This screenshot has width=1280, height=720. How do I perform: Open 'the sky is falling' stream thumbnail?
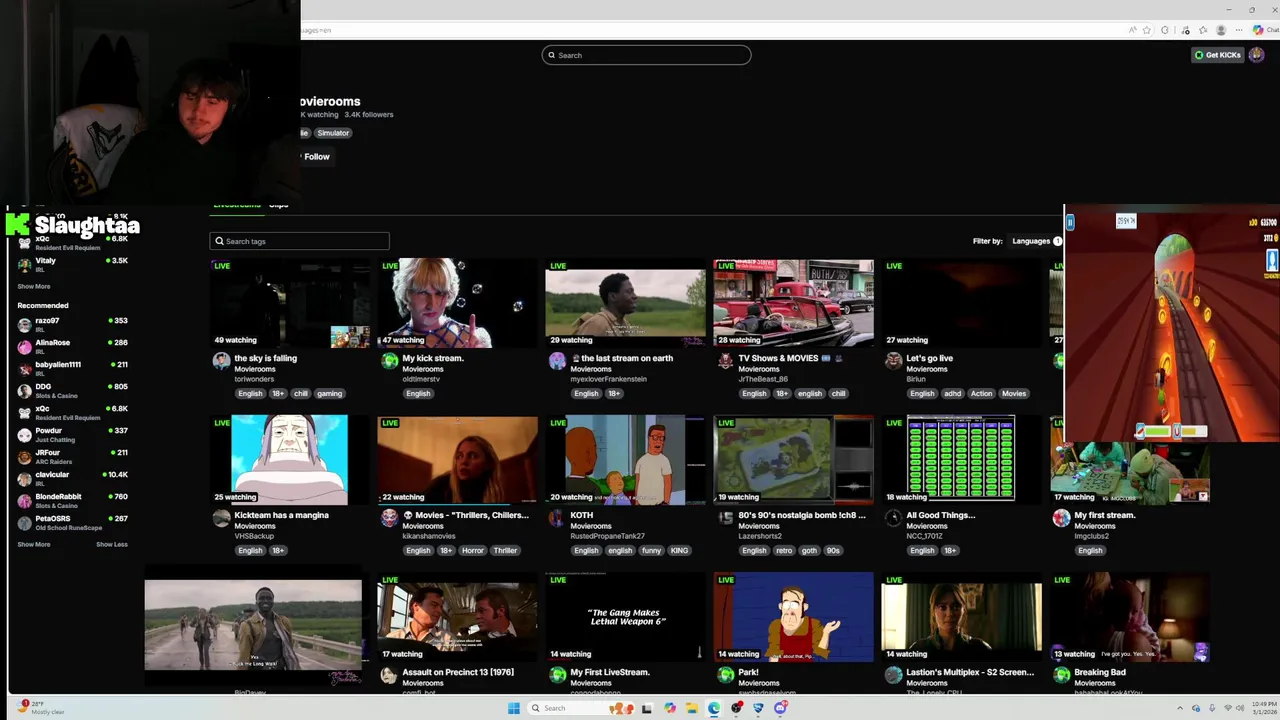pos(290,303)
